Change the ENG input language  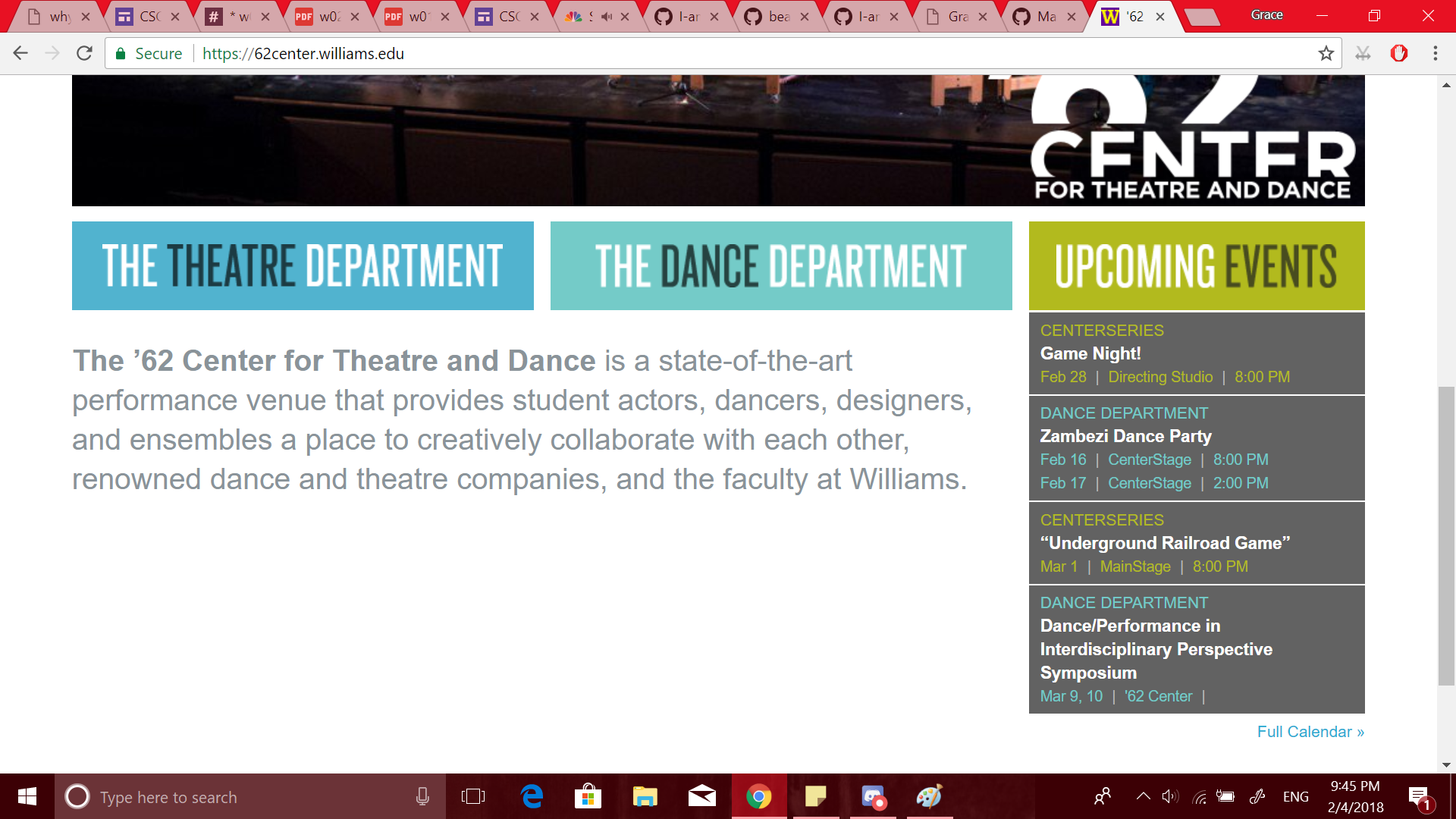1295,796
